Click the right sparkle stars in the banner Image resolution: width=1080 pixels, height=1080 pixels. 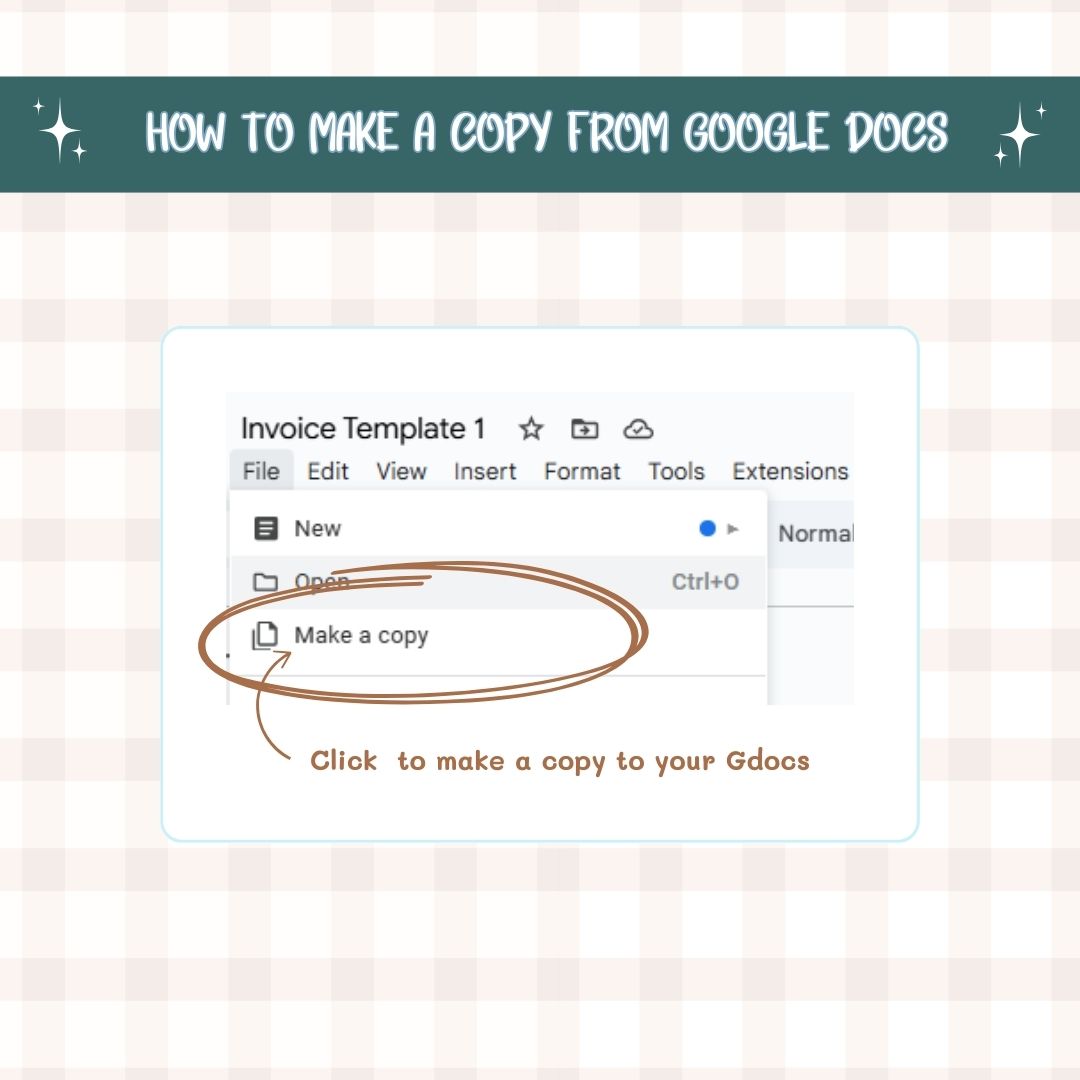[x=1020, y=134]
